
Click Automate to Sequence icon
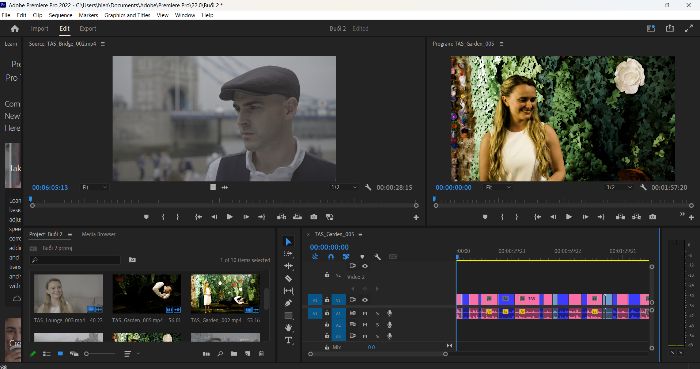pos(206,354)
